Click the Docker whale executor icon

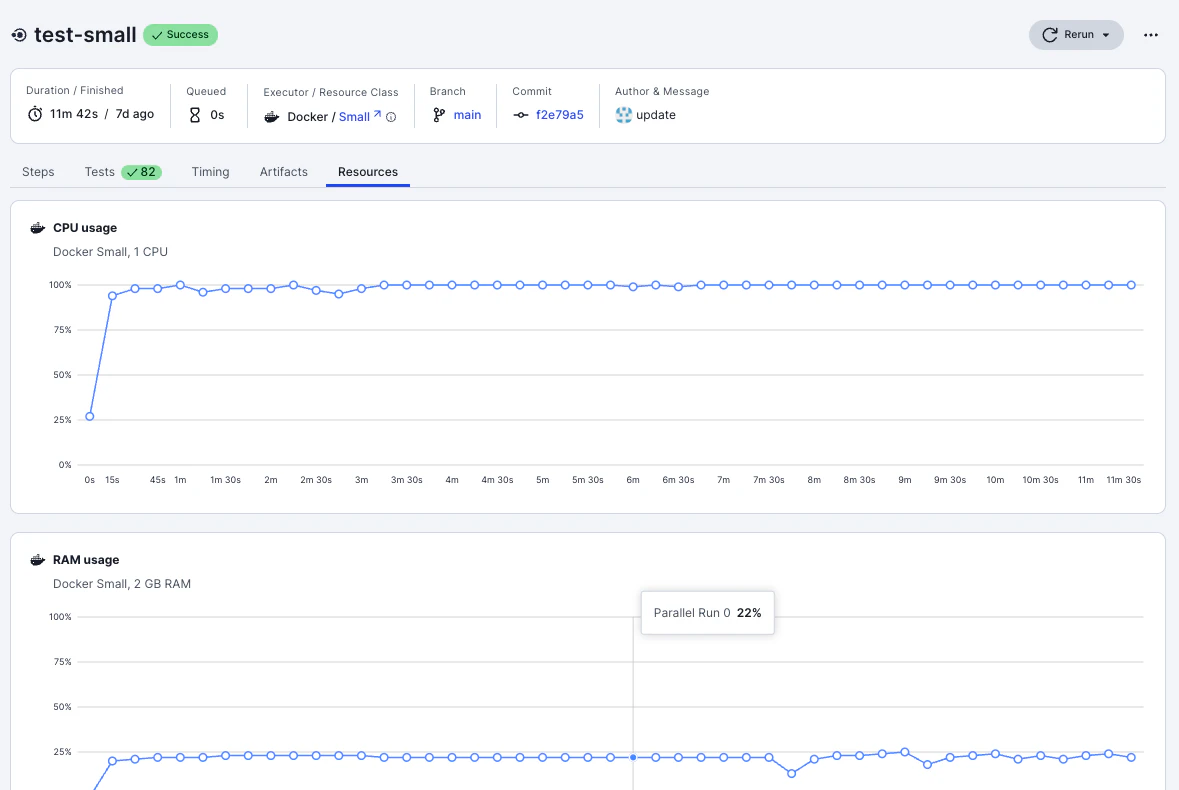[x=271, y=117]
